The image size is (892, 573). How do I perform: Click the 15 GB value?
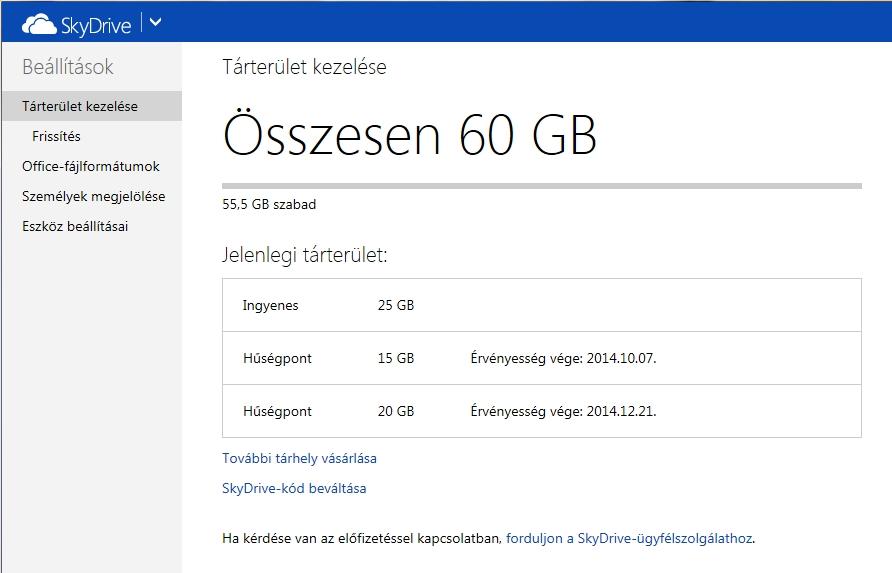[x=396, y=358]
